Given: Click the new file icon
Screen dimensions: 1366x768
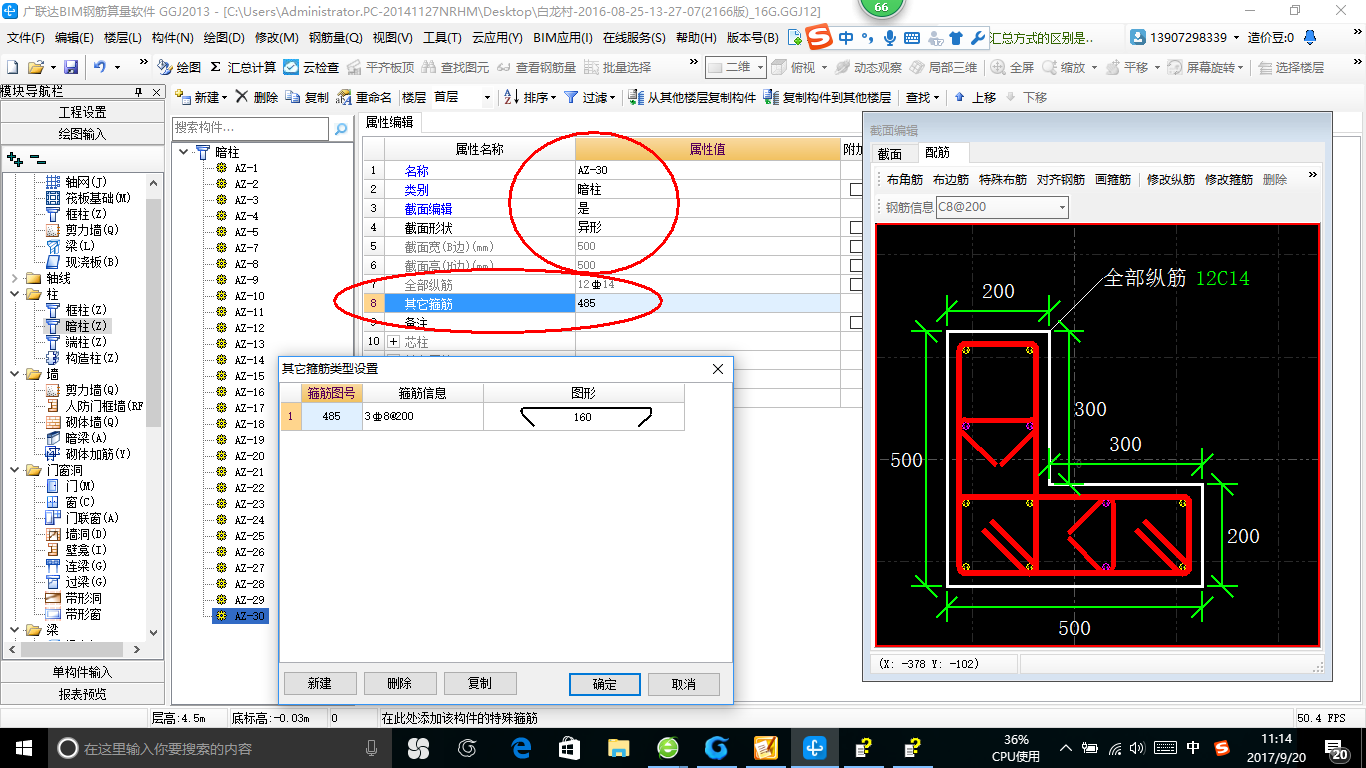Looking at the screenshot, I should [12, 67].
